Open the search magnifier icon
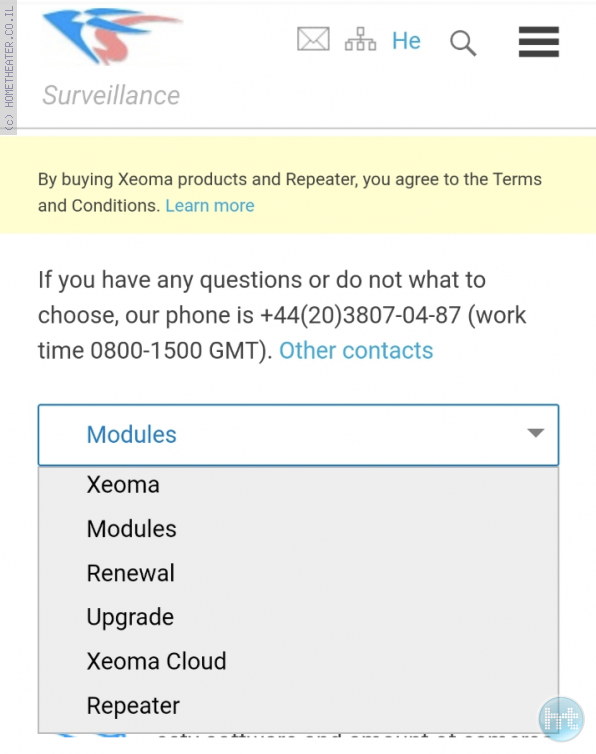The image size is (596, 754). (x=463, y=43)
